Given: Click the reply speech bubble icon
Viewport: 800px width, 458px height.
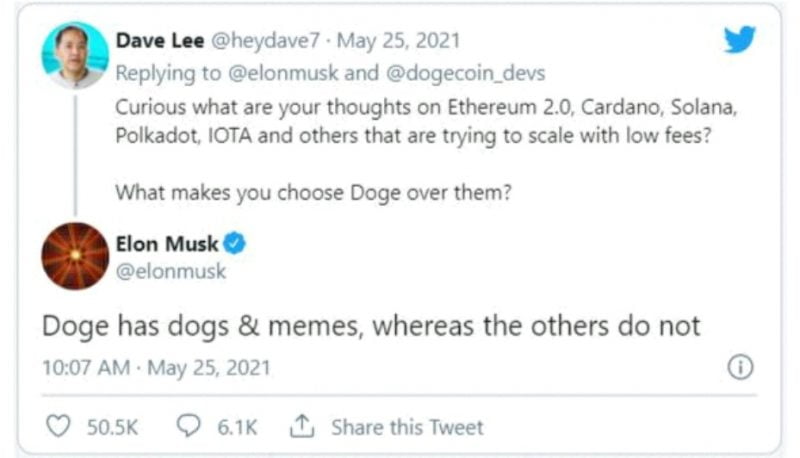Looking at the screenshot, I should click(190, 427).
